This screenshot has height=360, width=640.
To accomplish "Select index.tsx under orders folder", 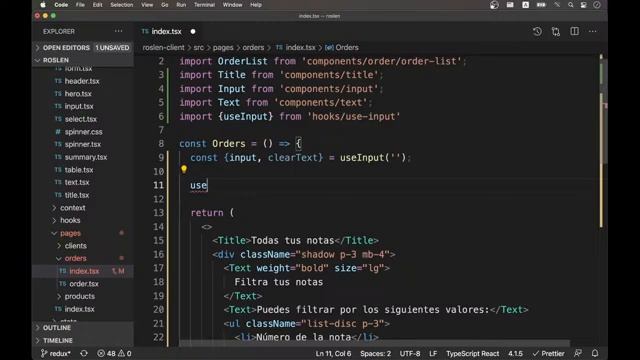I will click(x=84, y=271).
